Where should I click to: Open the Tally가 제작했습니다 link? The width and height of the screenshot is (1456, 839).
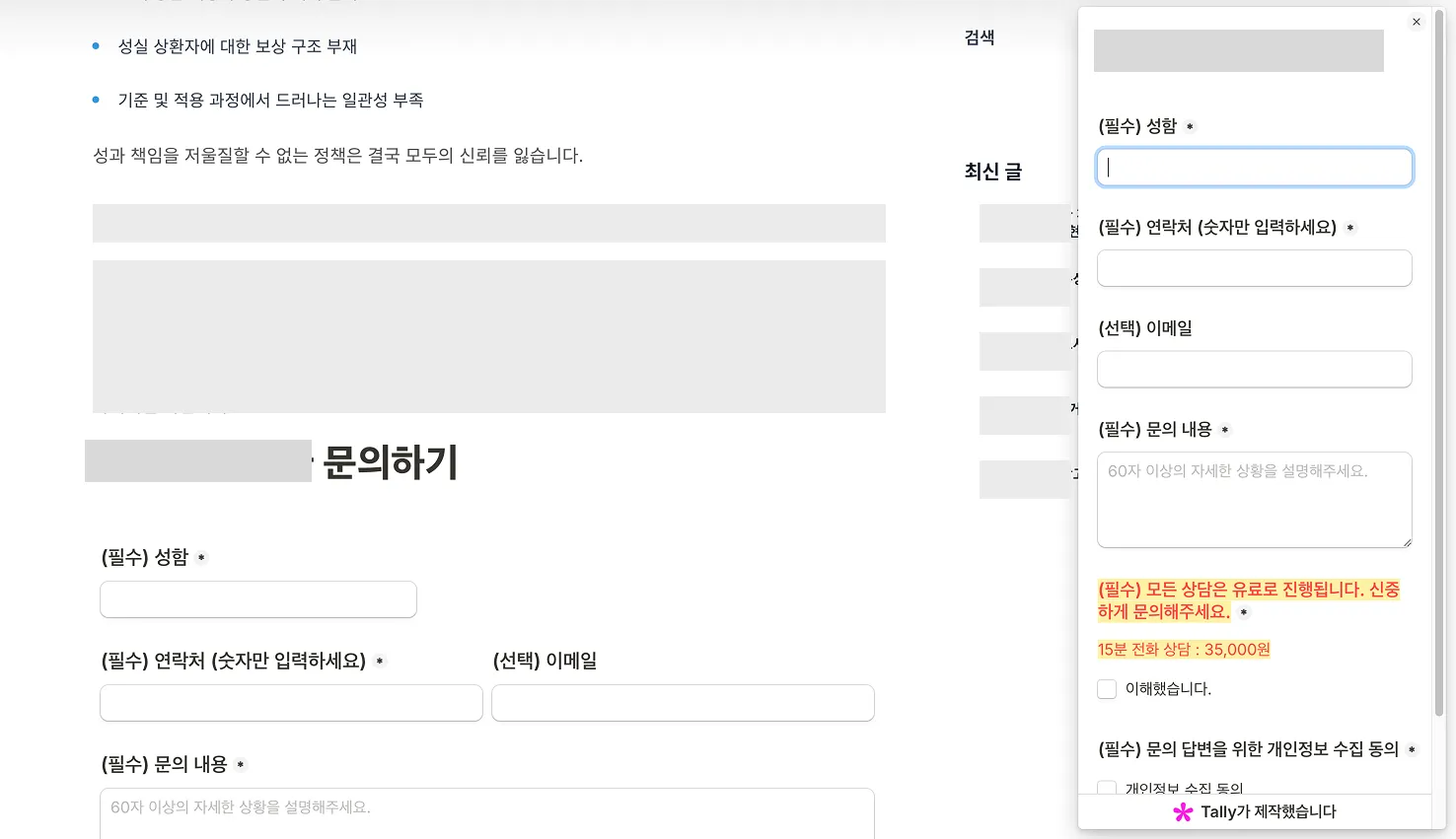point(1268,812)
